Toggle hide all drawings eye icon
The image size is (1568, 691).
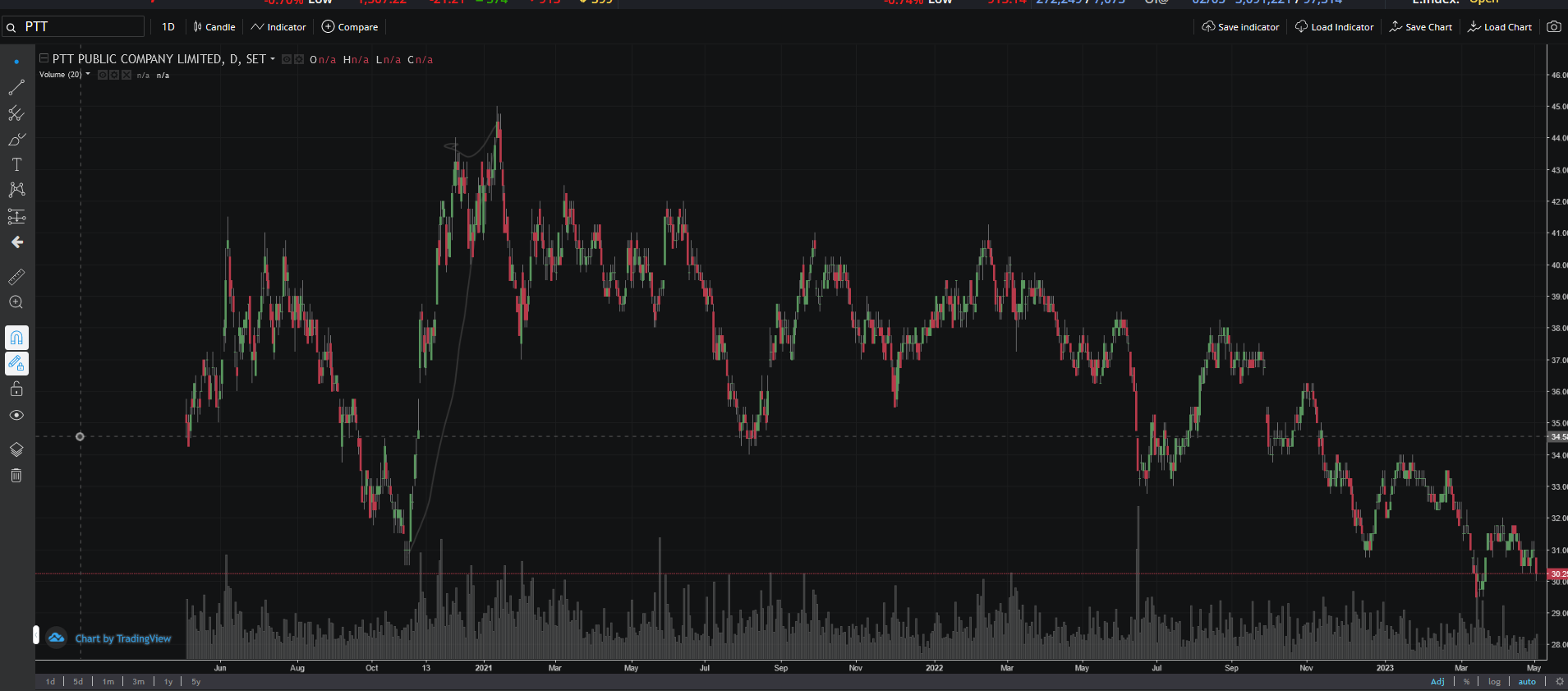[x=16, y=415]
